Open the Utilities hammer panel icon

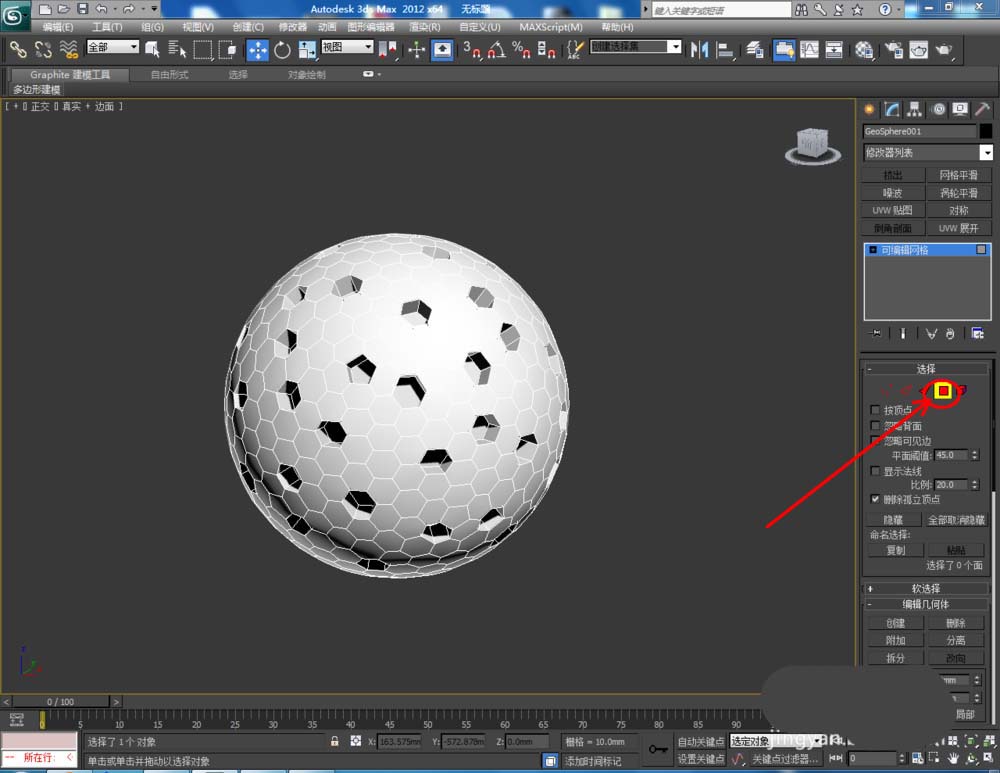coord(983,109)
